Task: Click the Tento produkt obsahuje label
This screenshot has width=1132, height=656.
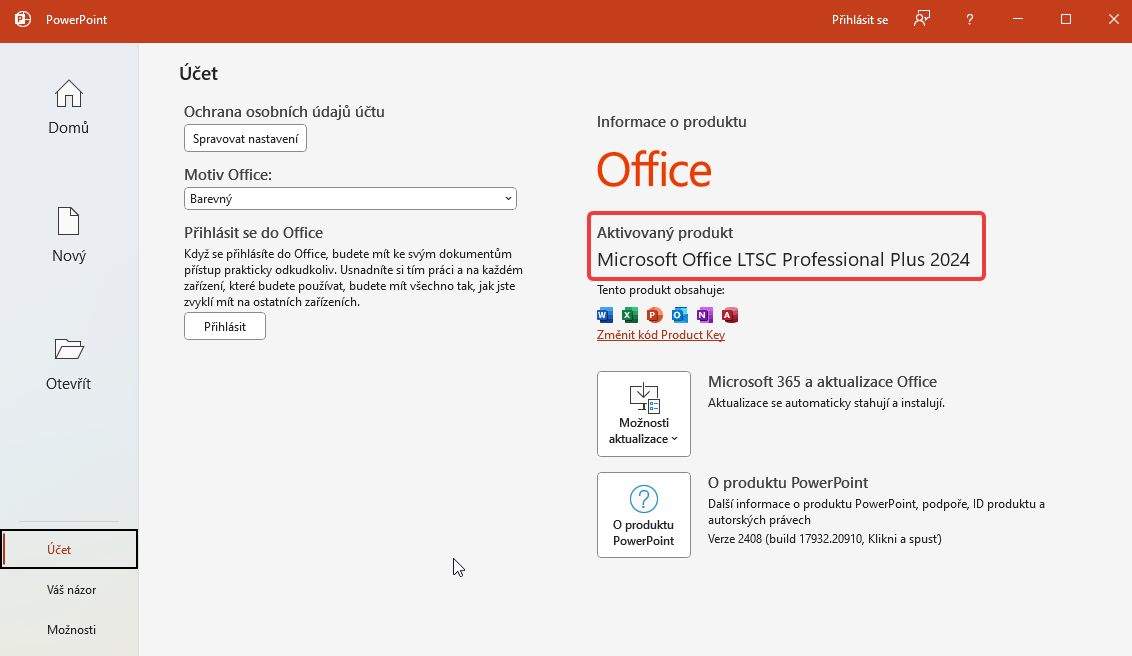Action: (661, 290)
